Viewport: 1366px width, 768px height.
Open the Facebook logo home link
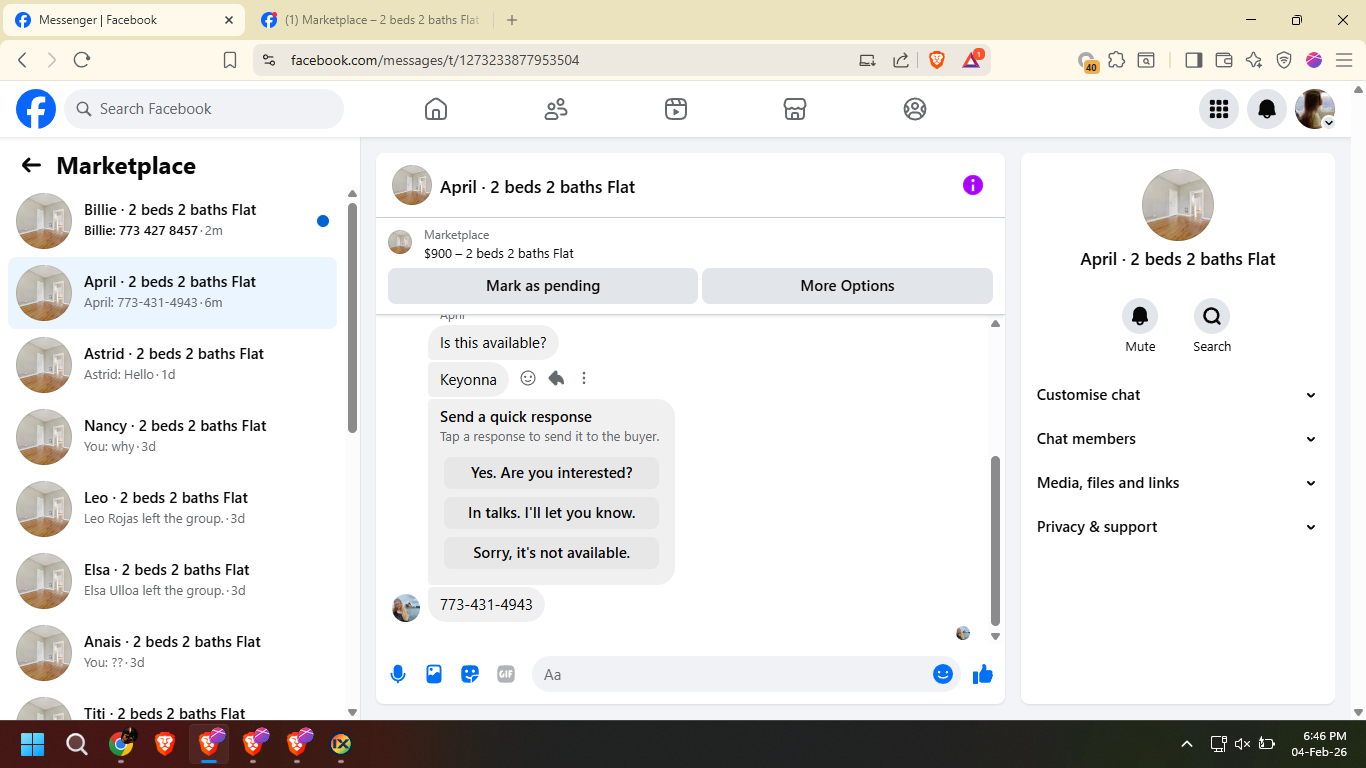[36, 109]
